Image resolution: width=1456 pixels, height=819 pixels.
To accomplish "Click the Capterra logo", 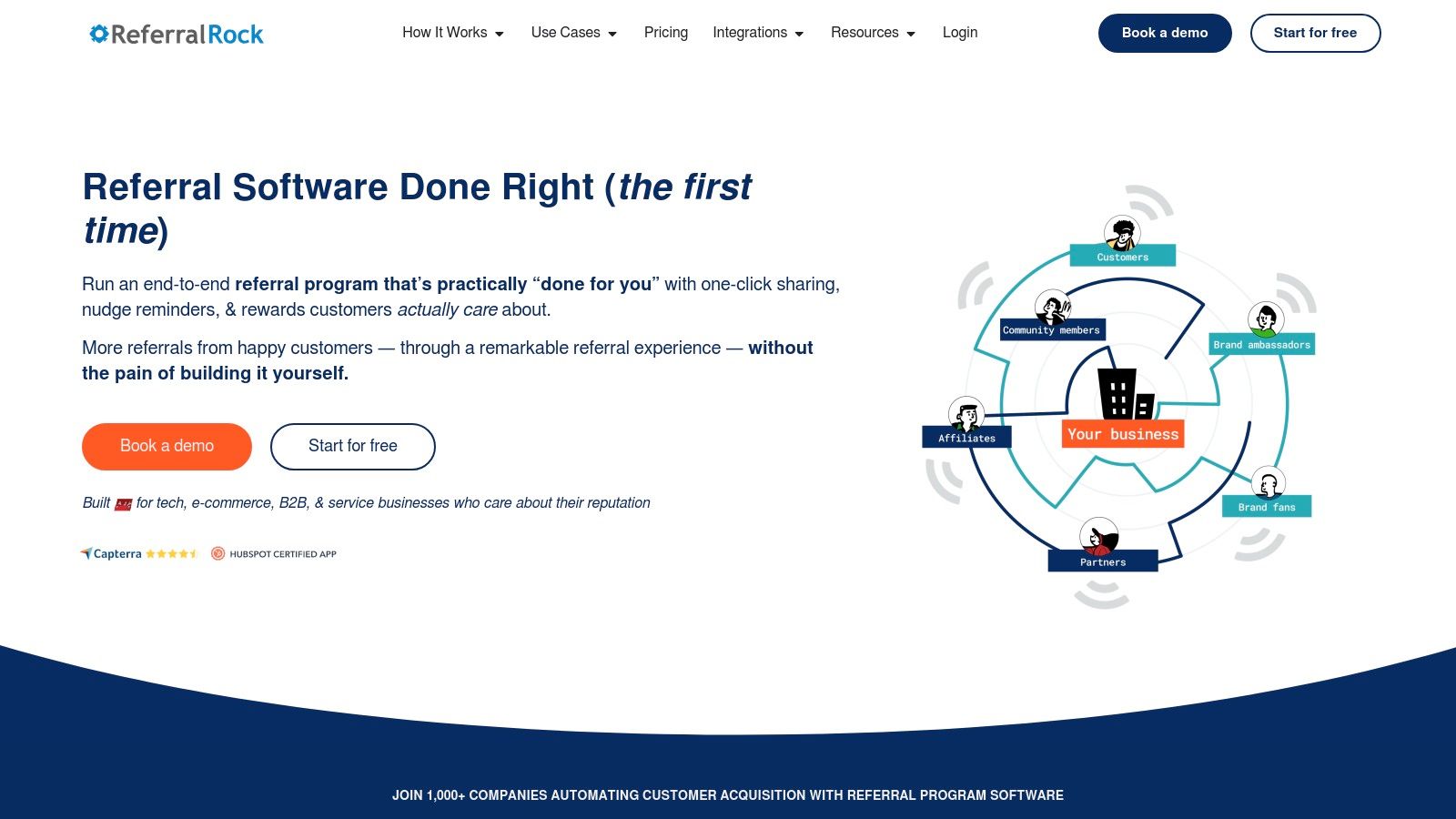I will (110, 553).
